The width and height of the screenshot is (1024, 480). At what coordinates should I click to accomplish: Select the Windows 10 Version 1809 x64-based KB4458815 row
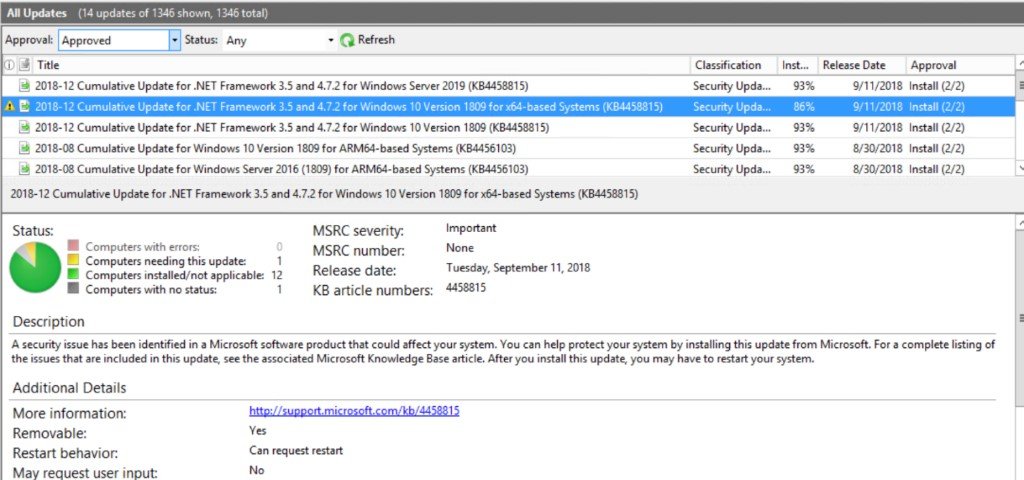click(x=507, y=106)
